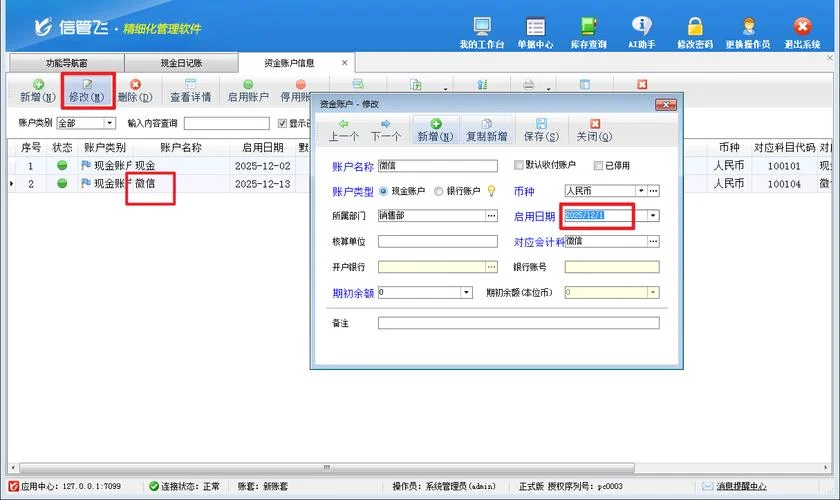Image resolution: width=840 pixels, height=500 pixels.
Task: Click 退出系统 icon
Action: tap(802, 33)
